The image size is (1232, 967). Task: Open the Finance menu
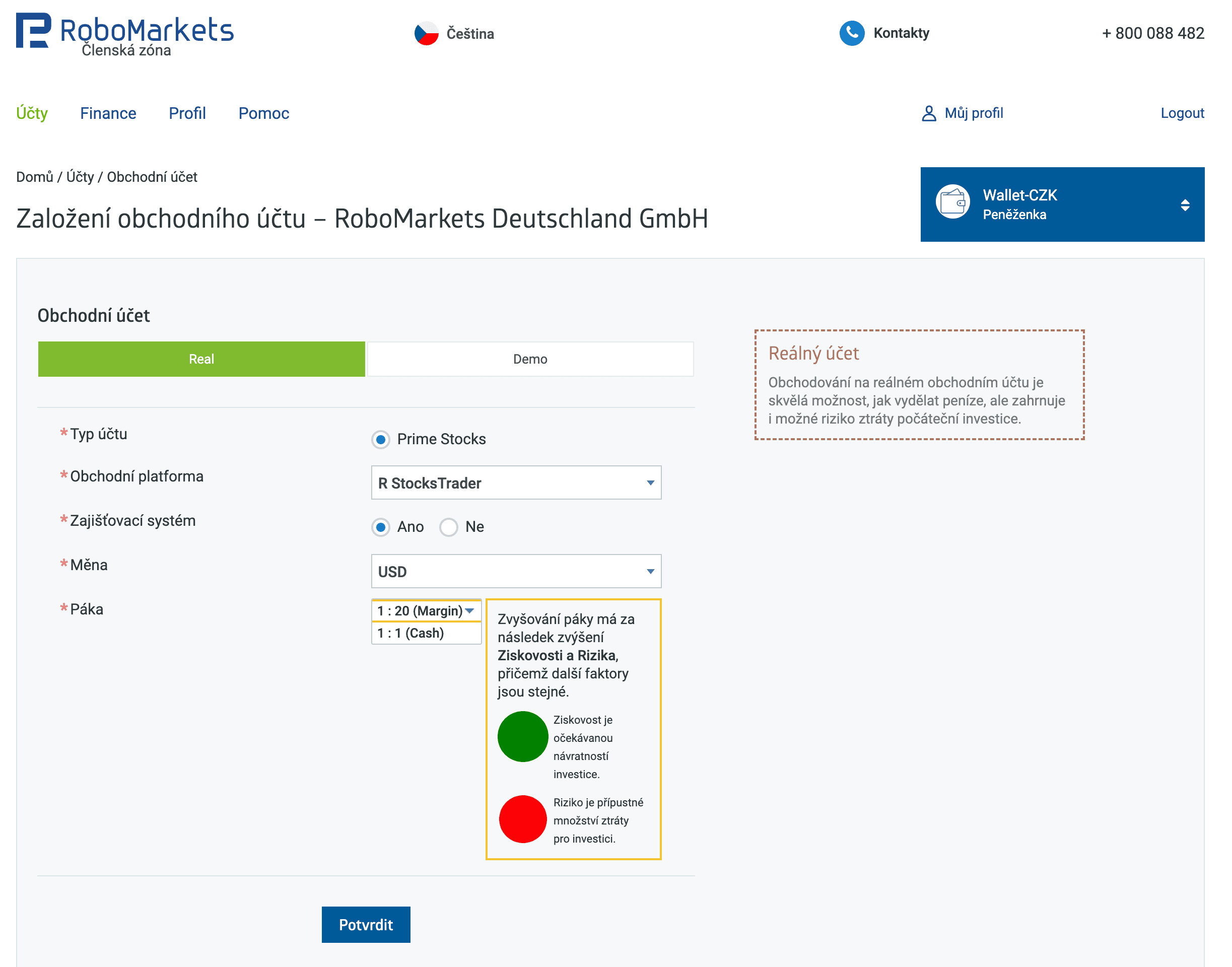[x=108, y=113]
